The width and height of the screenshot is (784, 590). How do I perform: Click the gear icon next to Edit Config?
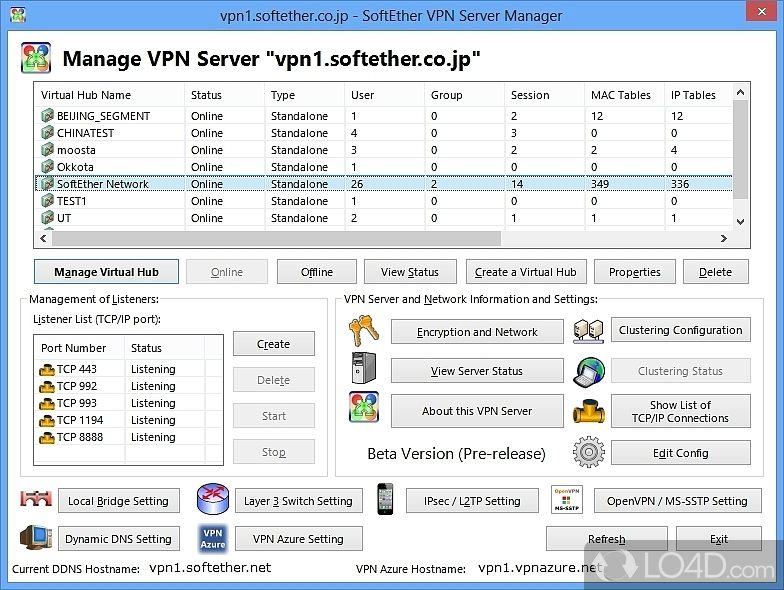click(x=589, y=452)
